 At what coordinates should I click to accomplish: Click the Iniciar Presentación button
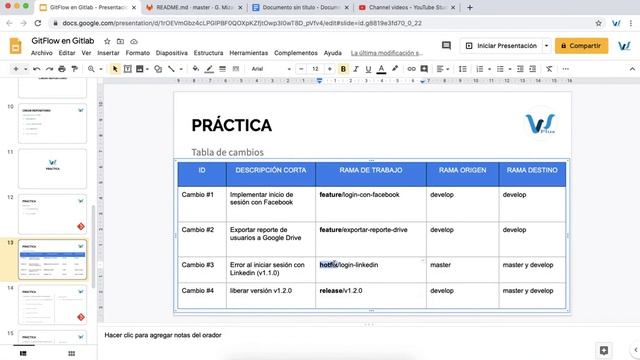(x=502, y=46)
